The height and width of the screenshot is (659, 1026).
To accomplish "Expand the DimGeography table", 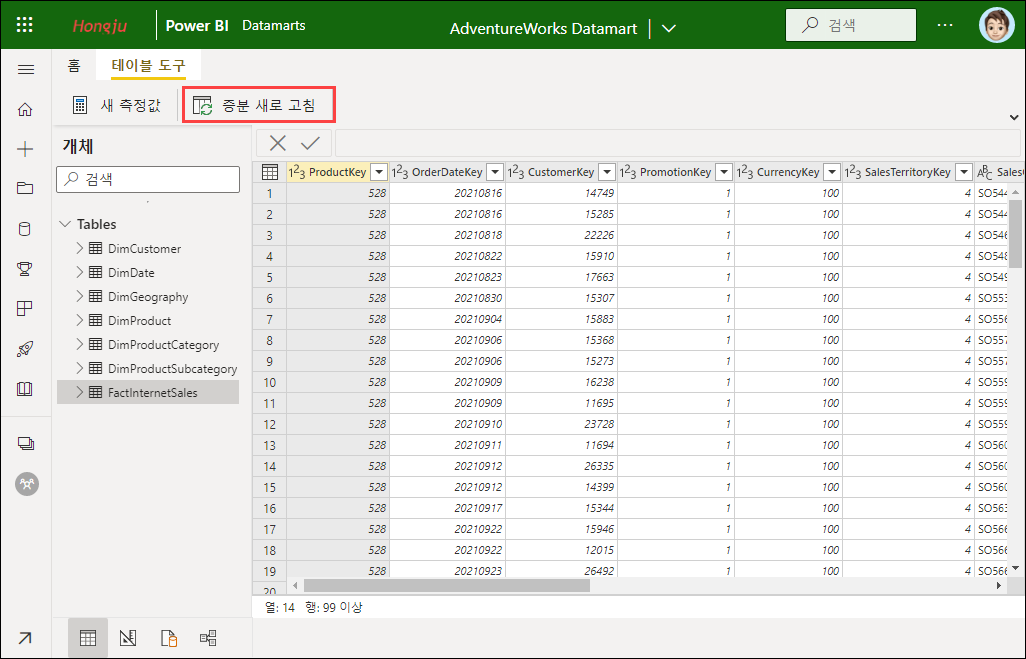I will 79,296.
